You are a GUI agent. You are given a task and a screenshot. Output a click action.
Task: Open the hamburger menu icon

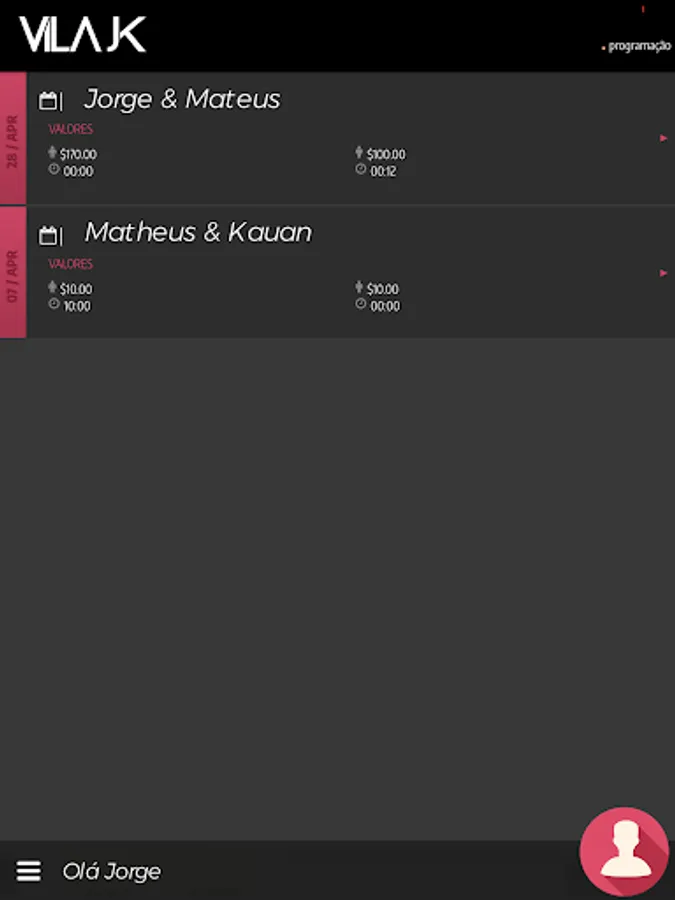tap(28, 870)
